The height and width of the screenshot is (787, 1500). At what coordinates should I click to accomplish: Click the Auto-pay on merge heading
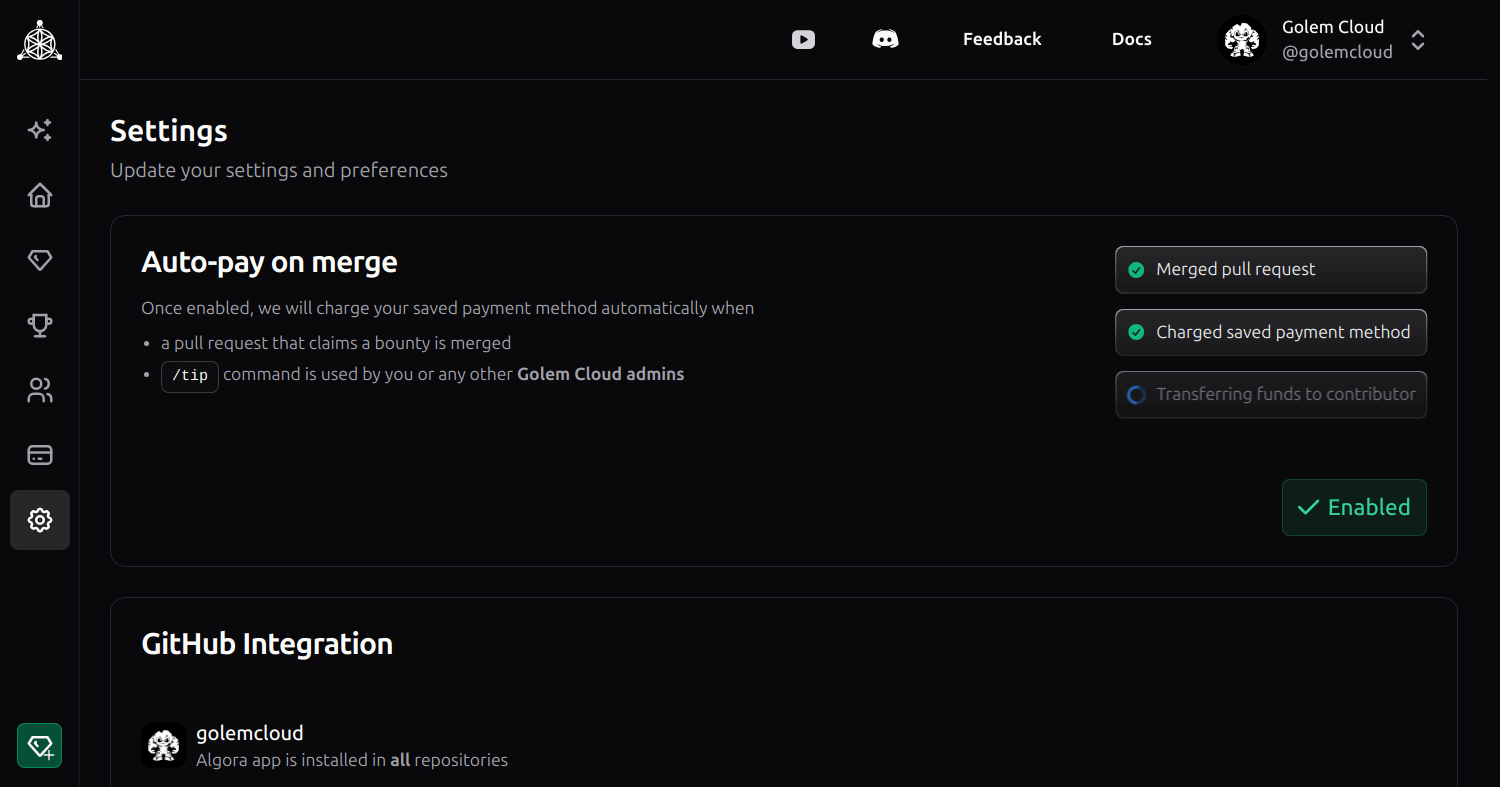[270, 262]
